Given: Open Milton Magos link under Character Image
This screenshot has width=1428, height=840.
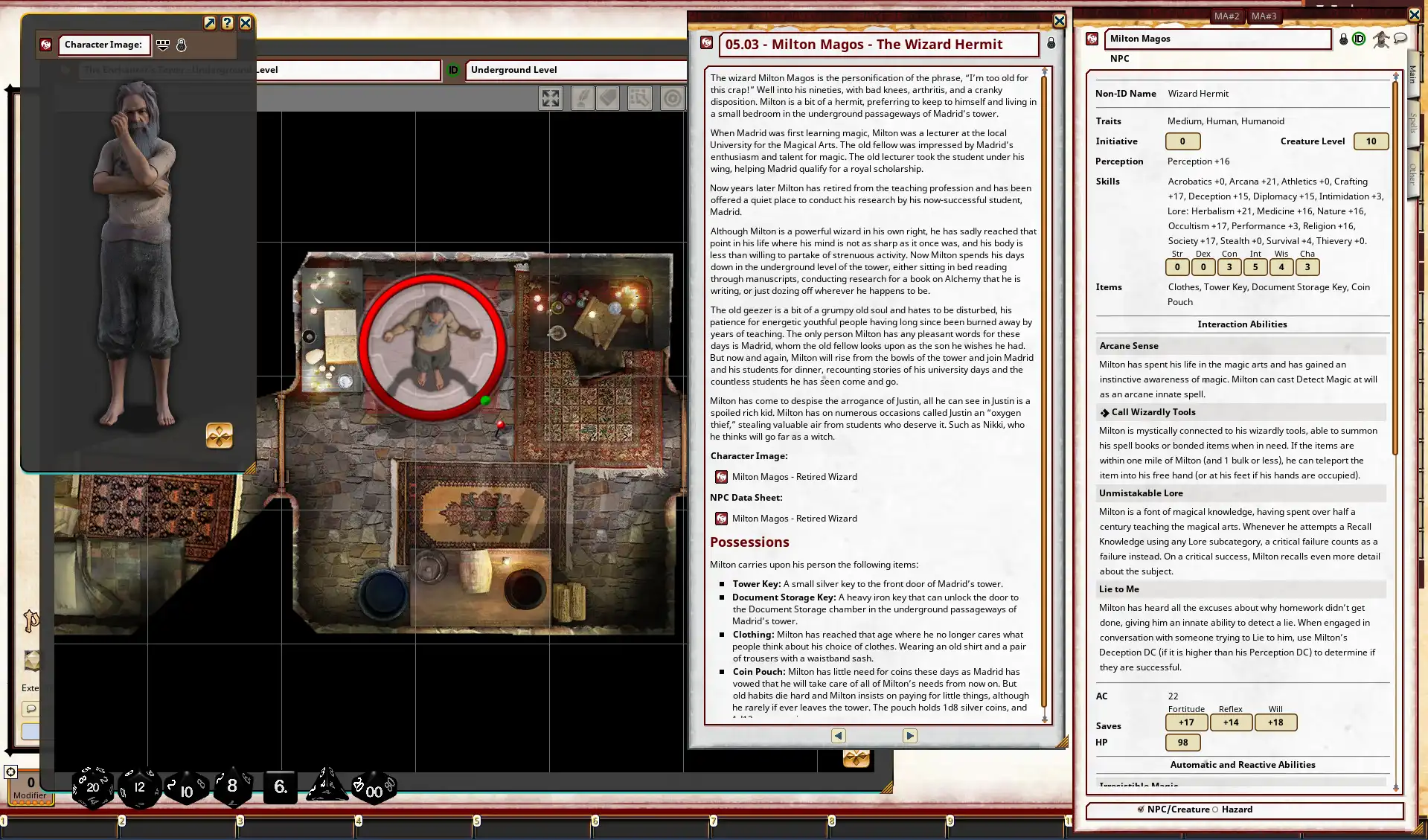Looking at the screenshot, I should (794, 477).
